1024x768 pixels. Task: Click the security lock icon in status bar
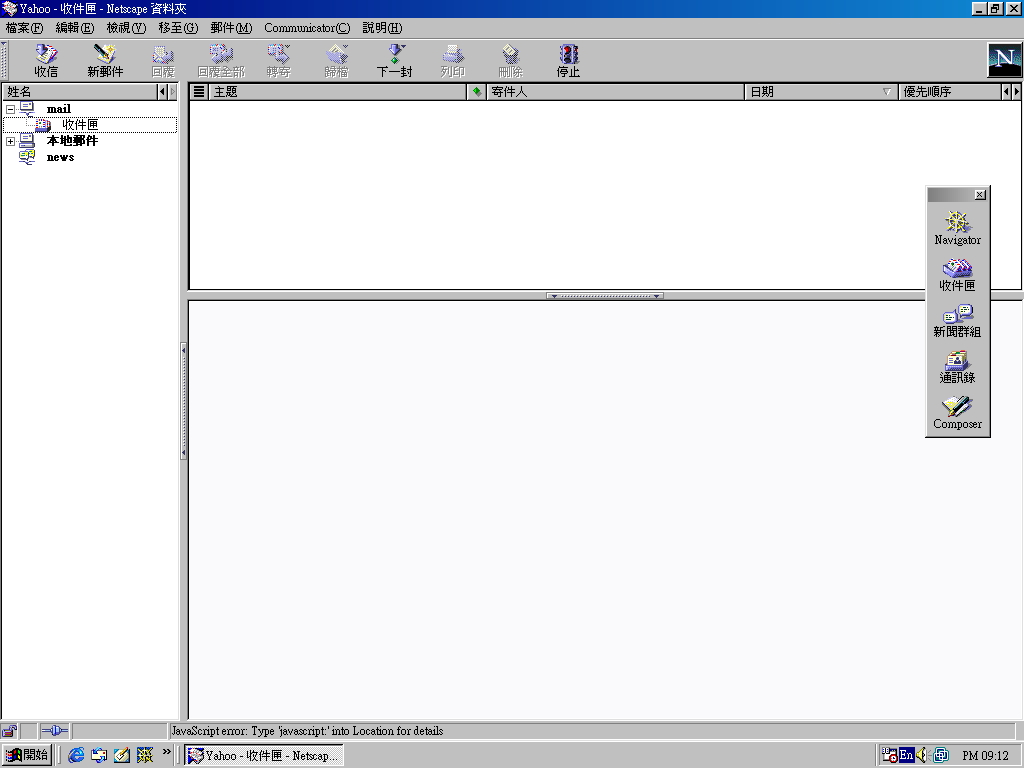(9, 731)
